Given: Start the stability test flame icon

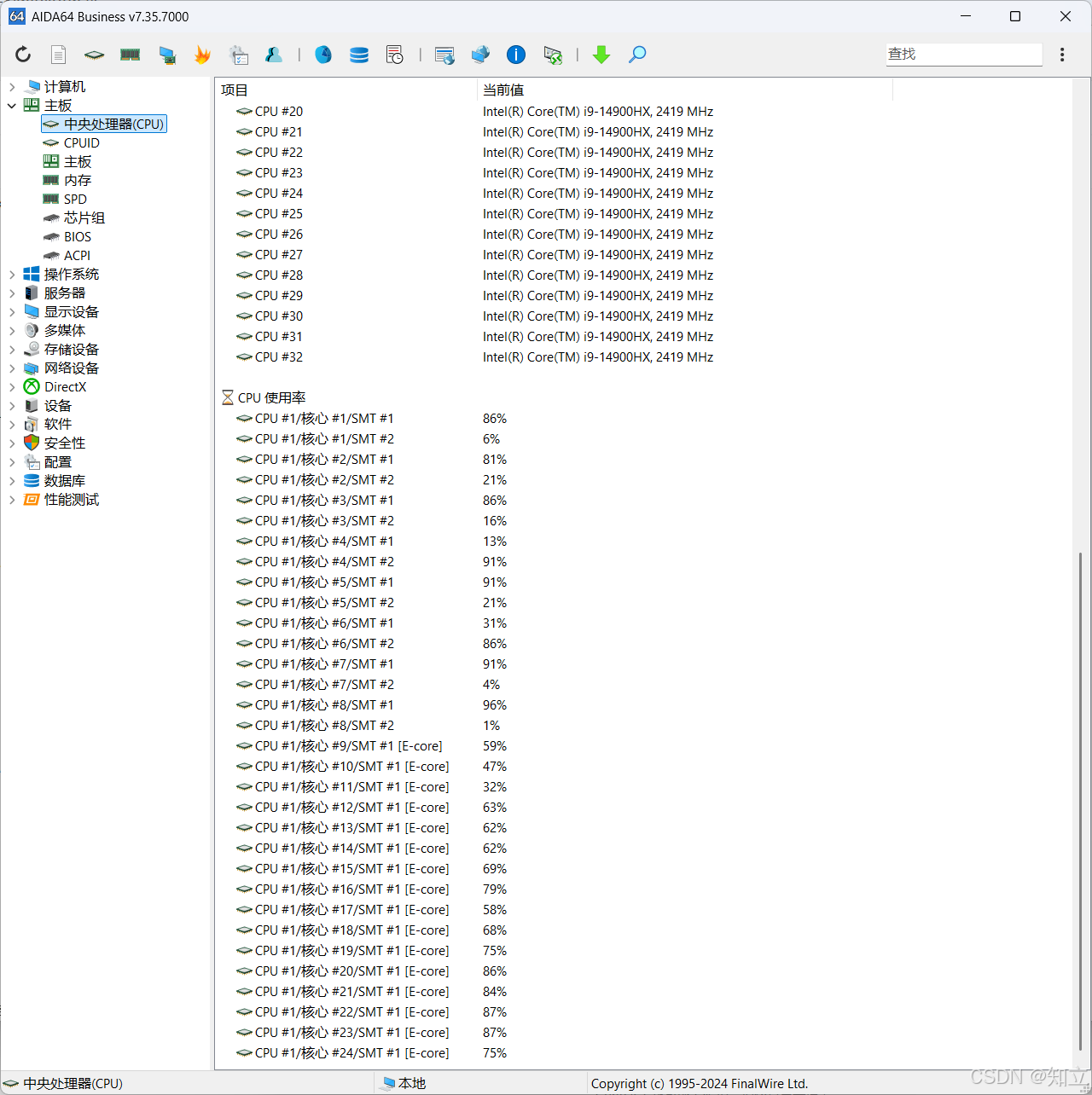Looking at the screenshot, I should [x=202, y=55].
